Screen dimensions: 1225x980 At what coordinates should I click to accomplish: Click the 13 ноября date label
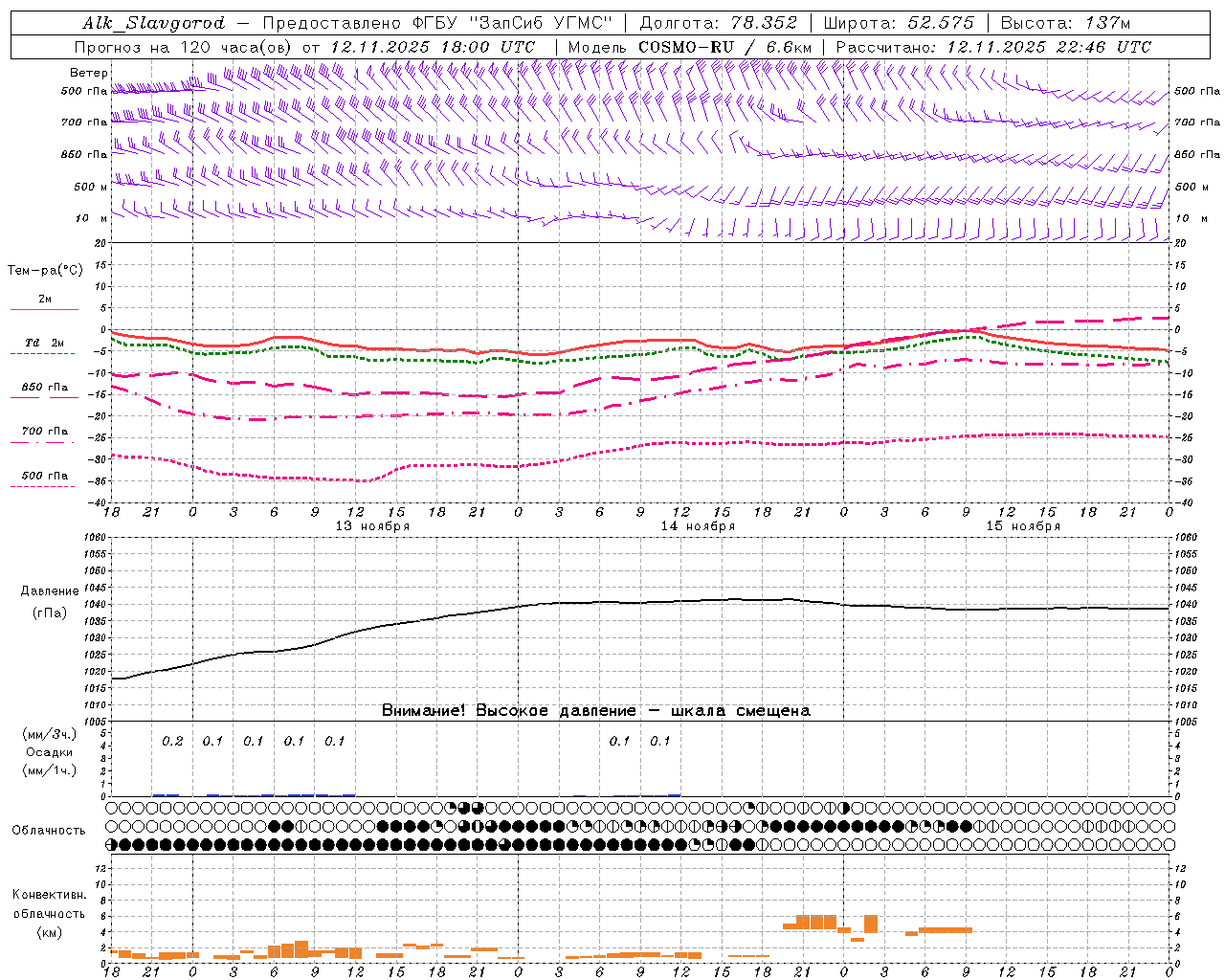point(372,526)
